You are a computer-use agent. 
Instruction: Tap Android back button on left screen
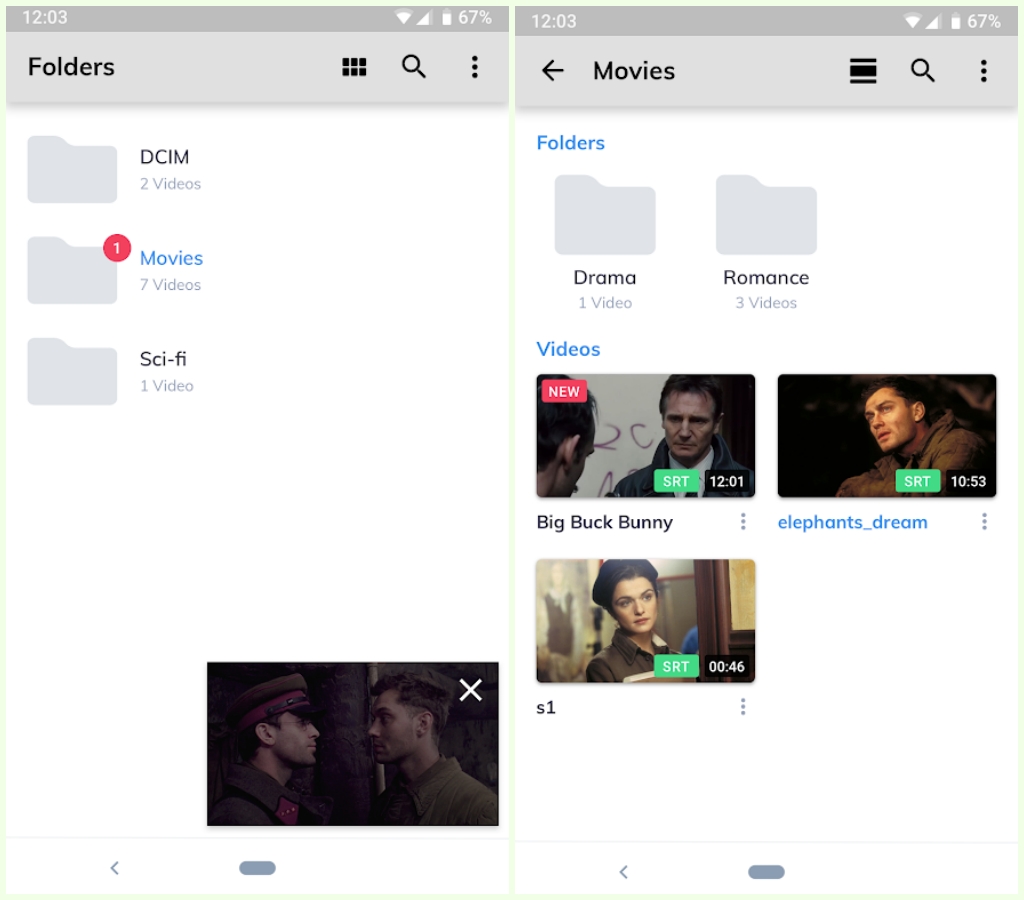[115, 868]
